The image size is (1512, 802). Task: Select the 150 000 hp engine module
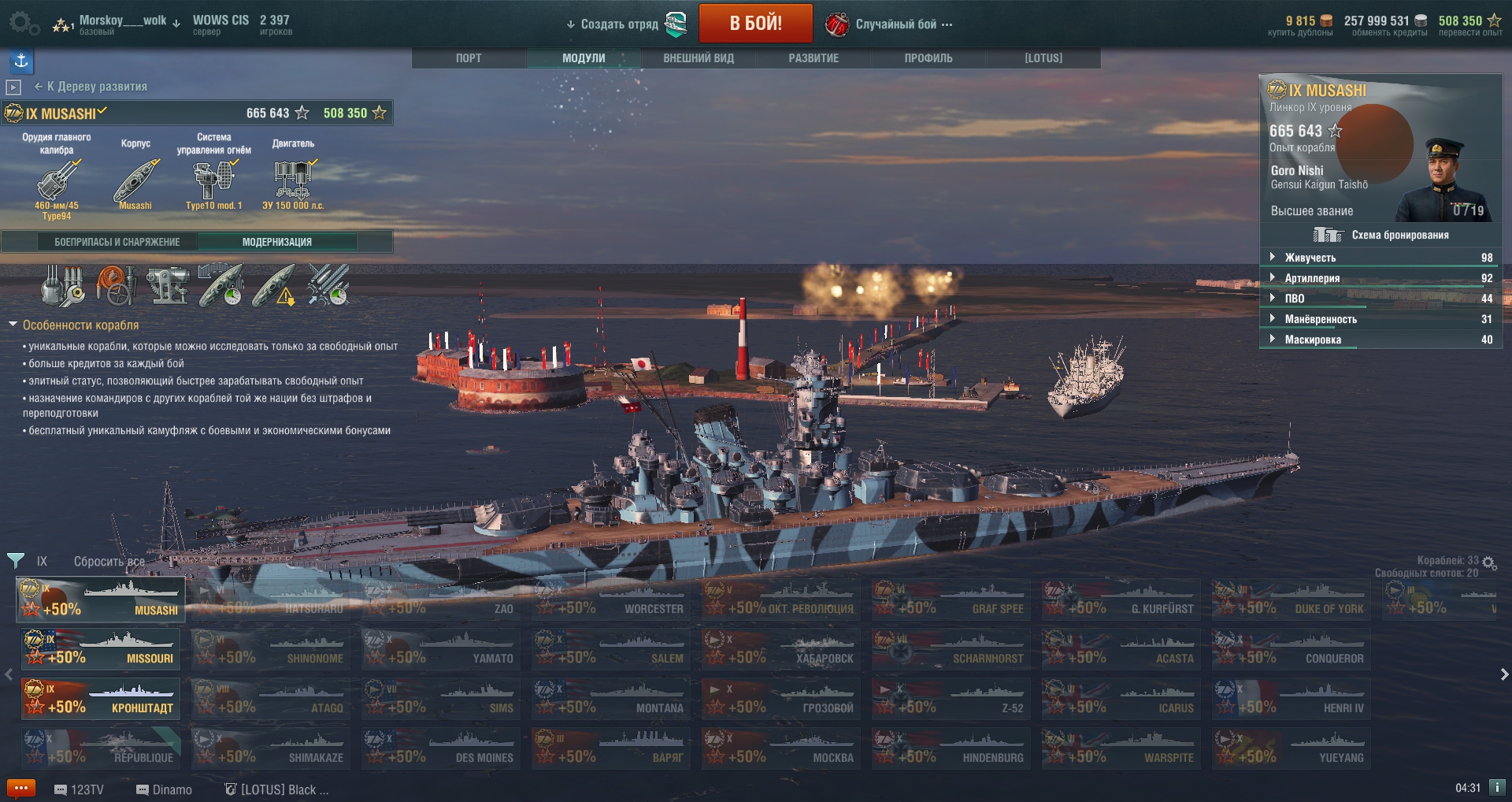pyautogui.click(x=293, y=180)
